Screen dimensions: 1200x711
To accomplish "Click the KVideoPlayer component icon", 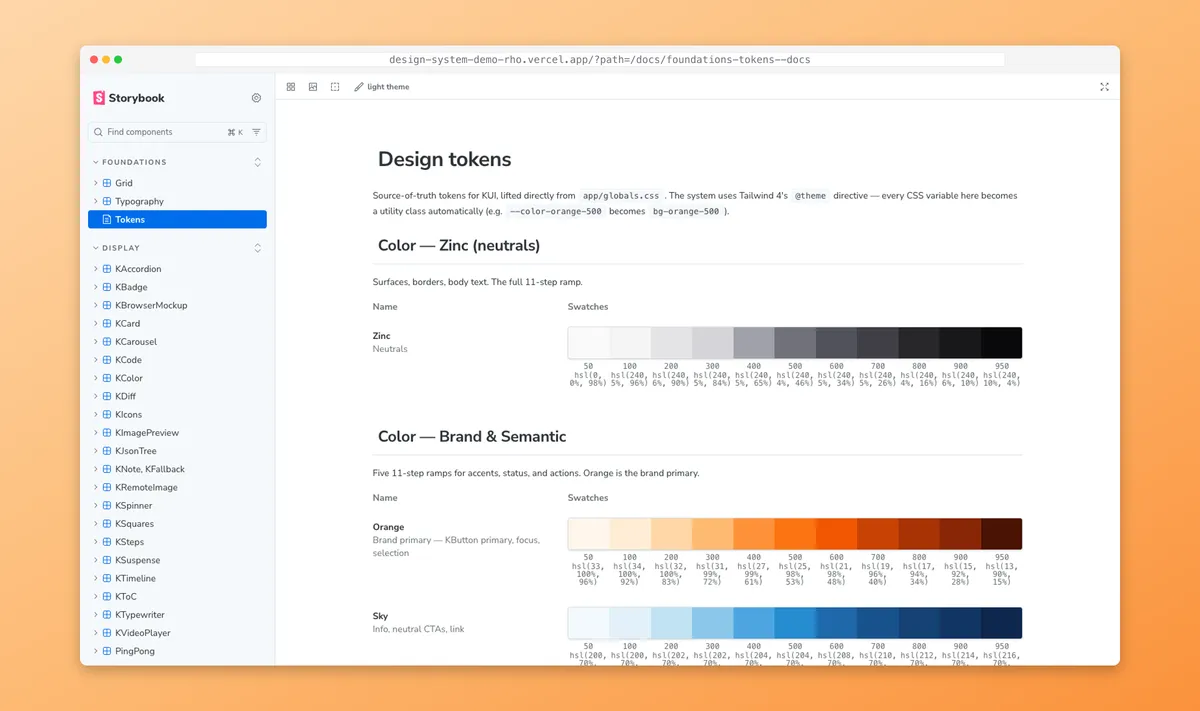I will click(107, 633).
